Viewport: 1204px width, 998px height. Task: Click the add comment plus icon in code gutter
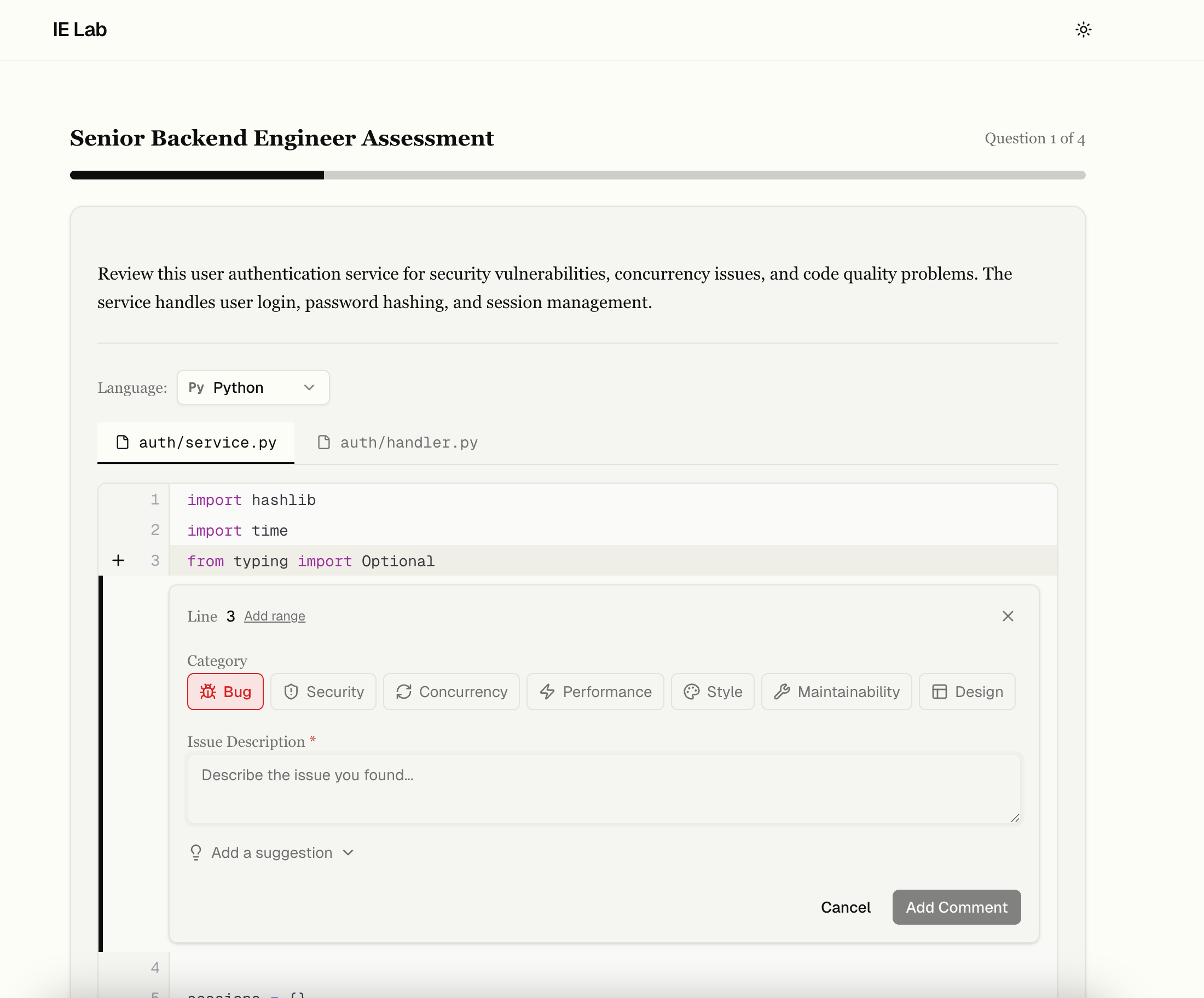point(118,561)
